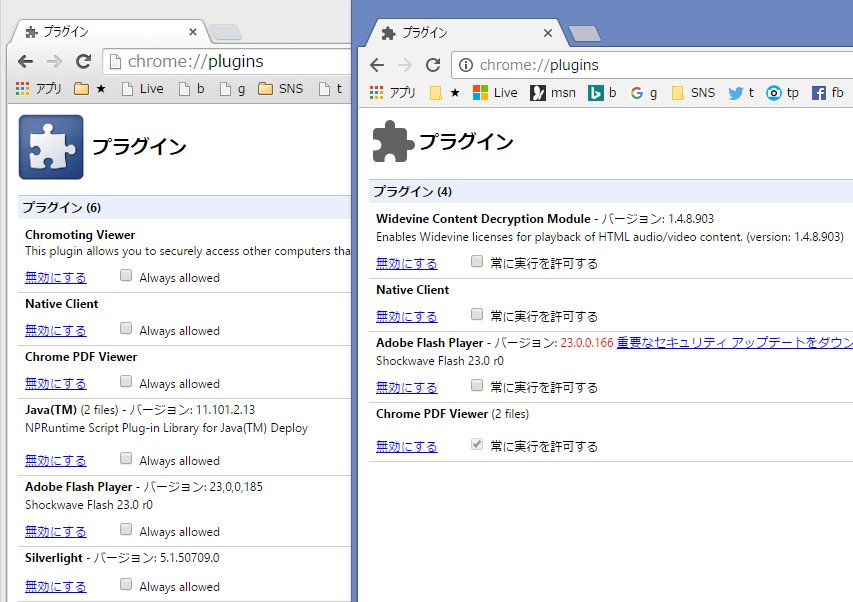The height and width of the screenshot is (602, 853).
Task: Check always-allow box for Native Client, right window
Action: pos(477,314)
